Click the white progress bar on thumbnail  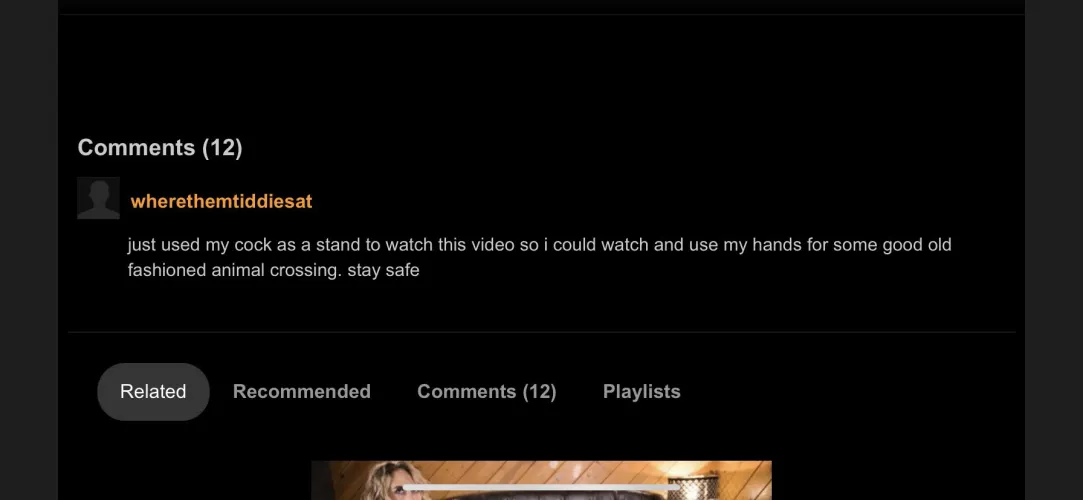(x=541, y=488)
